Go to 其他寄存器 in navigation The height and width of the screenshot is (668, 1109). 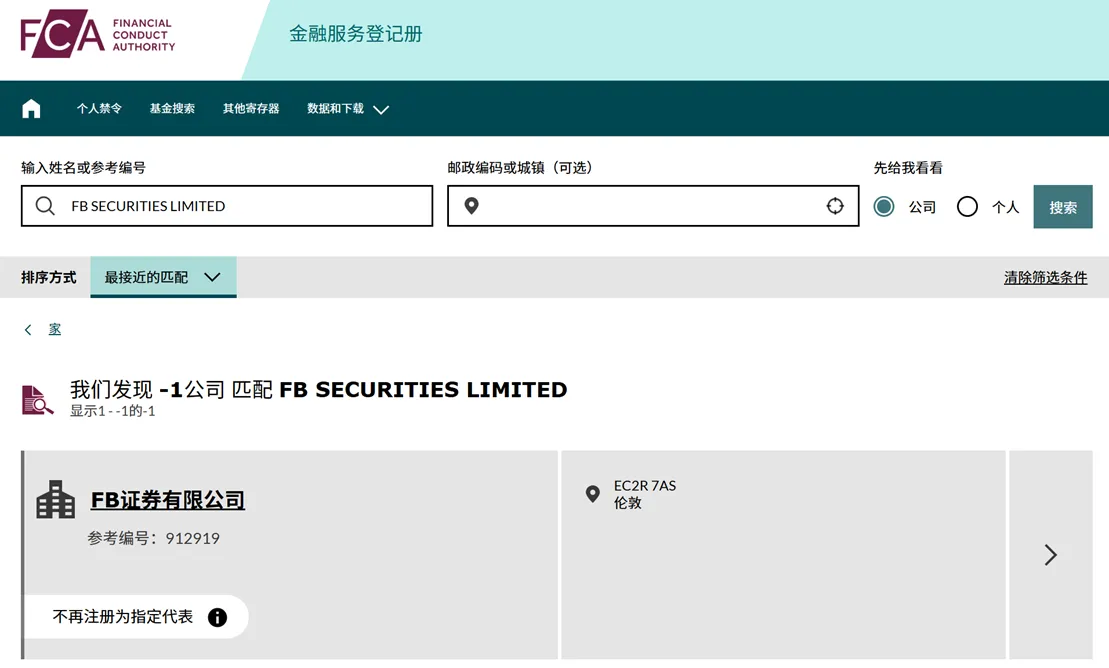point(251,108)
